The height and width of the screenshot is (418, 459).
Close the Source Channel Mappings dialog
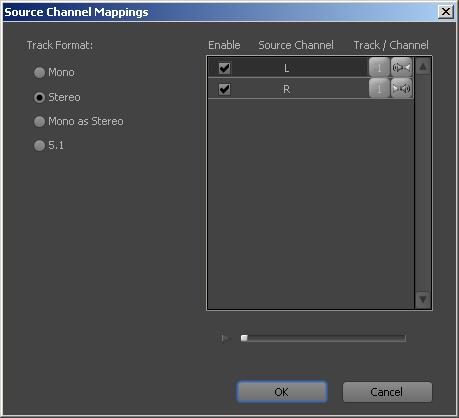(446, 12)
